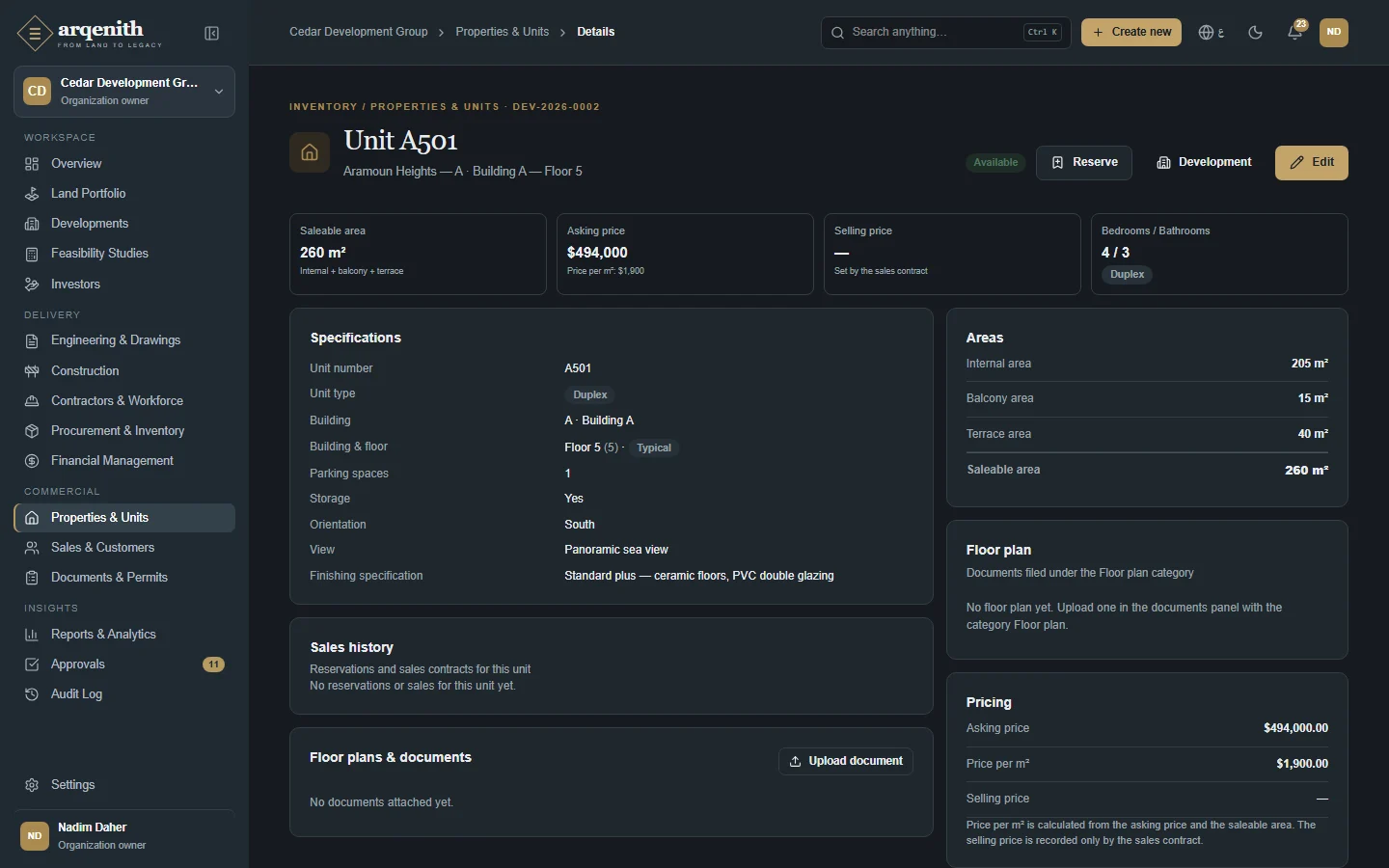This screenshot has height=868, width=1389.
Task: Click the Sales & Customers icon
Action: (x=32, y=548)
